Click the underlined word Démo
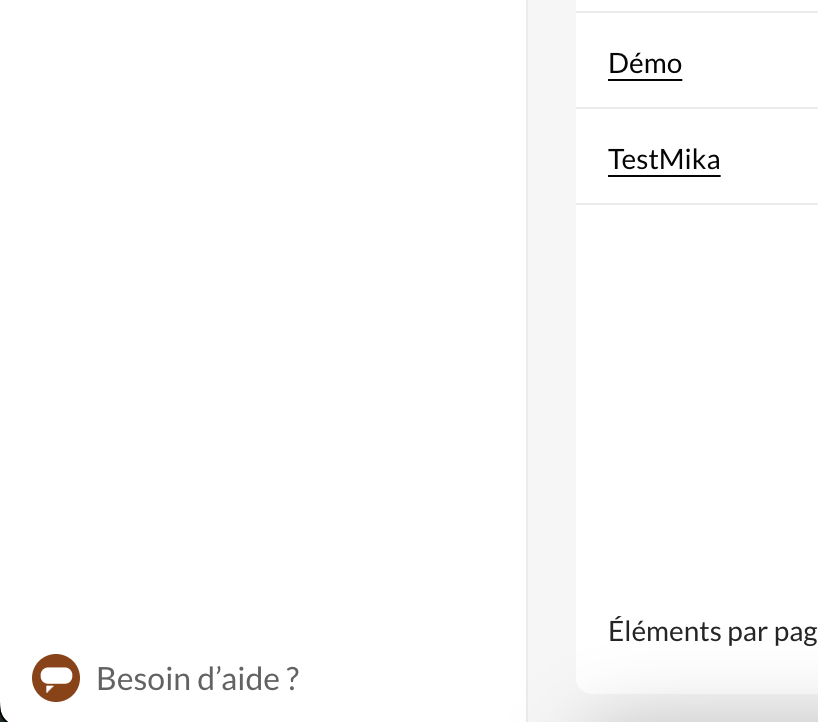 click(645, 64)
